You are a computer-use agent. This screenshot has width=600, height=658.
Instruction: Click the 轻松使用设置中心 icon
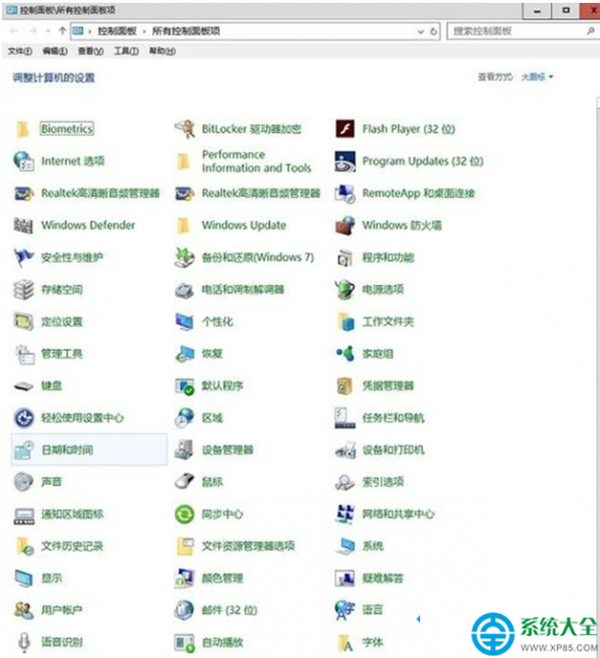(x=24, y=418)
